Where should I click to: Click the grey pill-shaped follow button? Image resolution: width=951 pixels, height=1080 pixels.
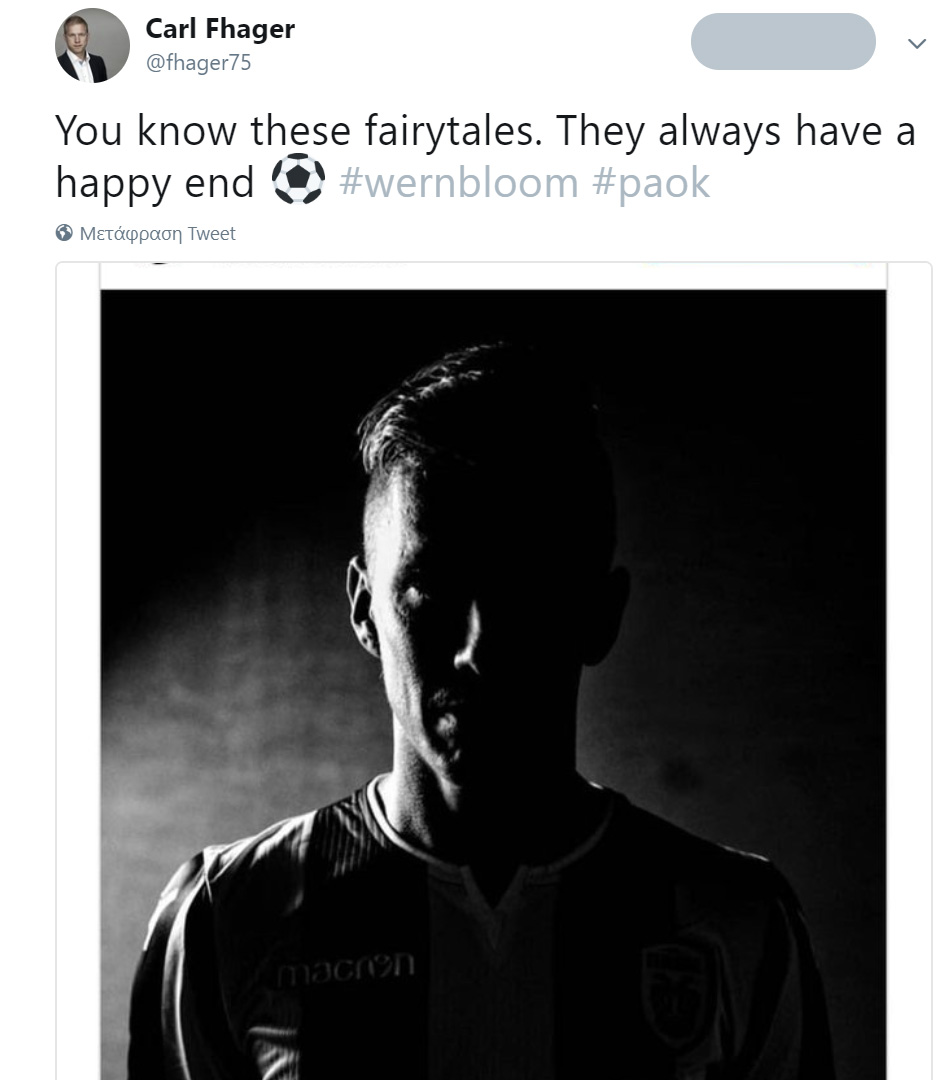click(x=783, y=41)
